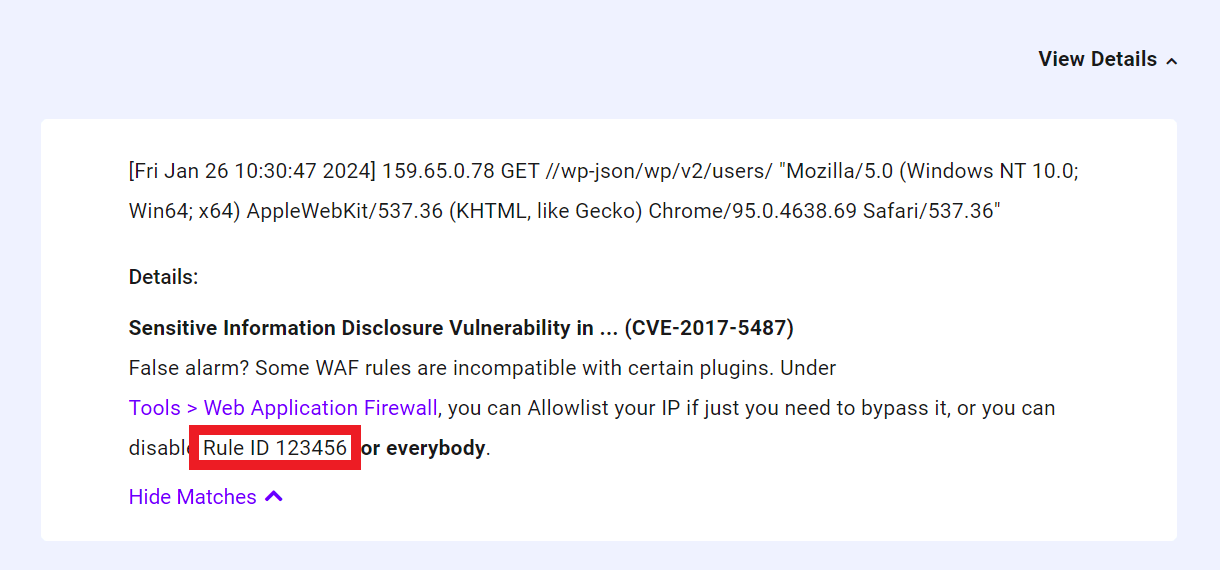Select the IP address 159.65.0.78
1220x570 pixels.
click(x=438, y=170)
